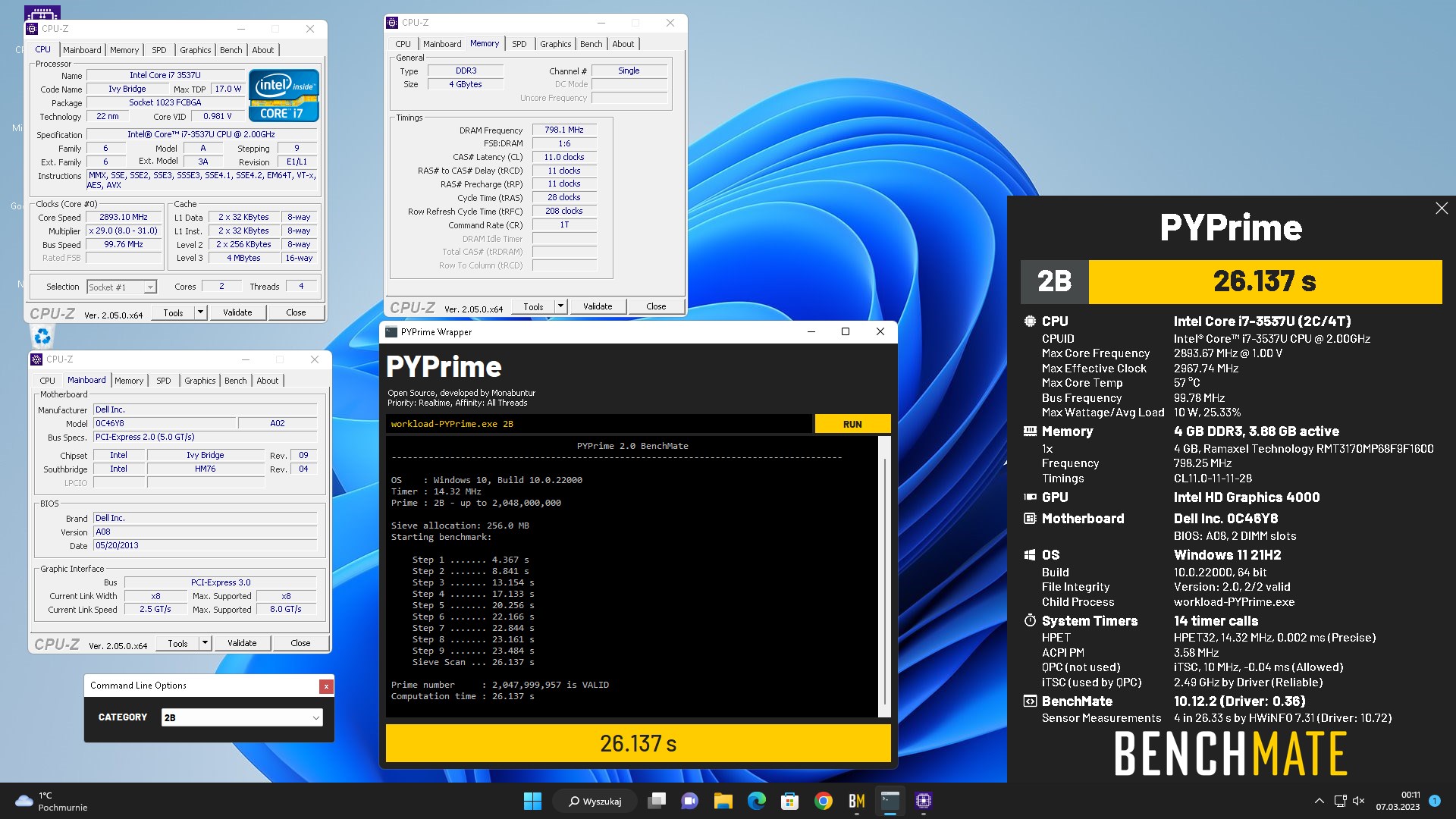Click the PYPrime Wrapper title bar icon
The height and width of the screenshot is (819, 1456).
pos(391,332)
